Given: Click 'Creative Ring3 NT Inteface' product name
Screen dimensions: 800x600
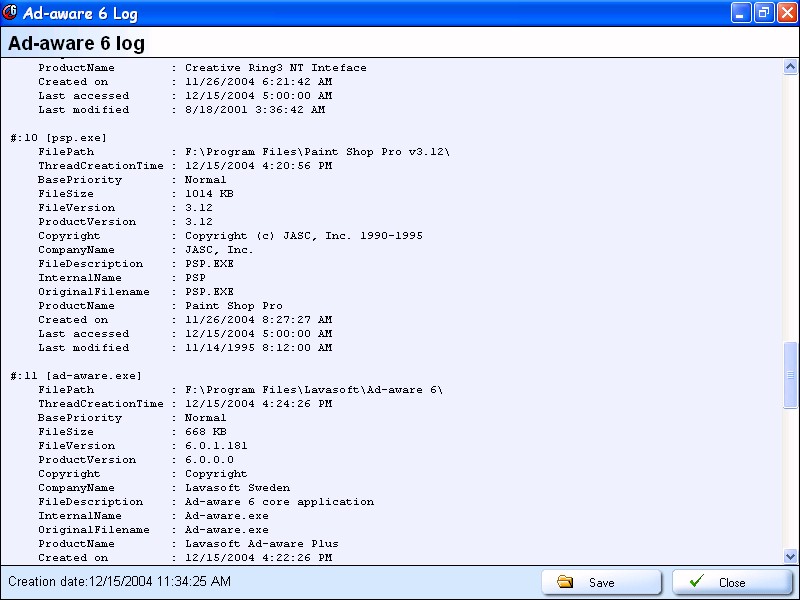Looking at the screenshot, I should (x=276, y=68).
